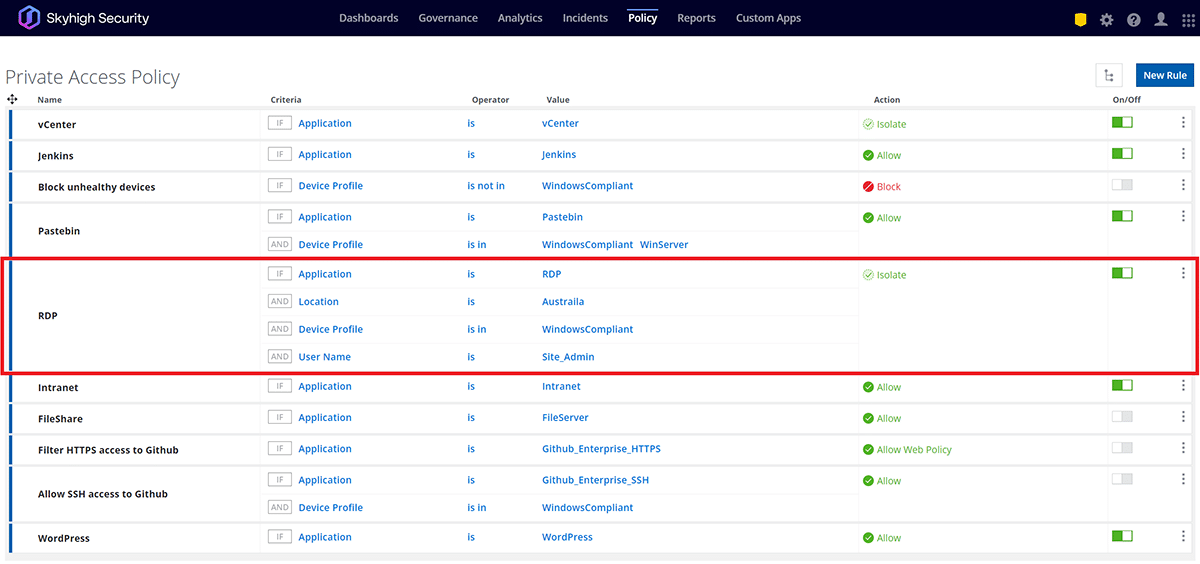Enable the Block unhealthy devices toggle
Image resolution: width=1200 pixels, height=564 pixels.
pyautogui.click(x=1122, y=185)
